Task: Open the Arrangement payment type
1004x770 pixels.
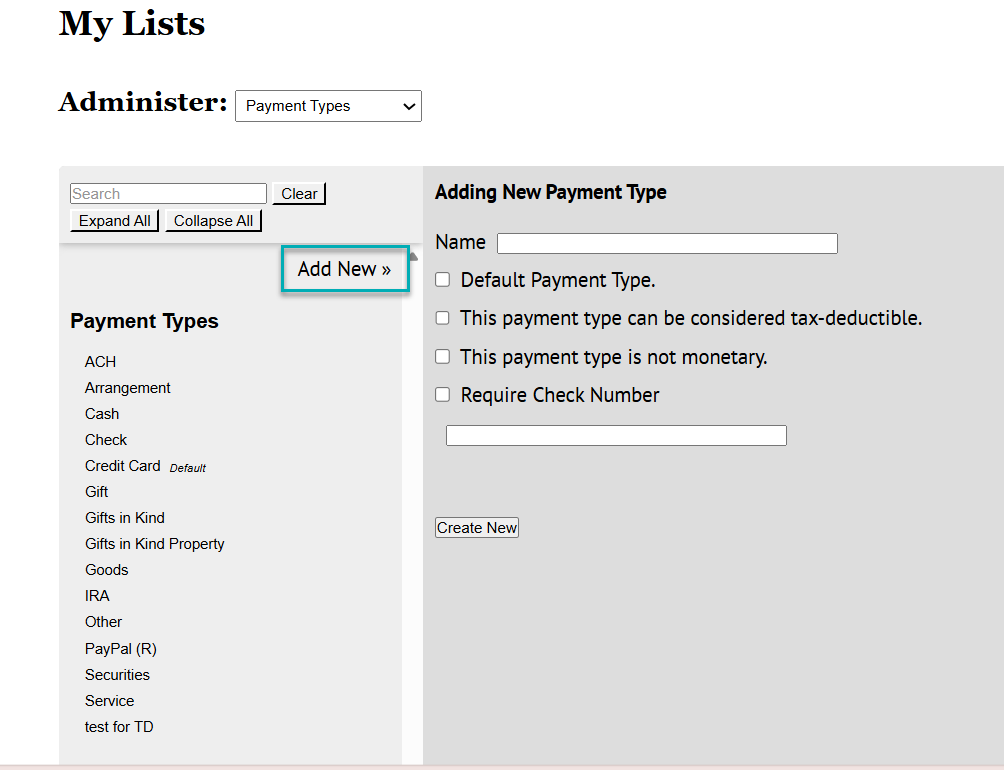Action: click(127, 388)
